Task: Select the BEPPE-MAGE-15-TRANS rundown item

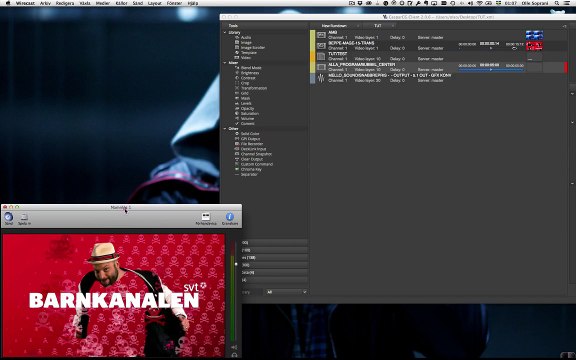Action: coord(438,46)
